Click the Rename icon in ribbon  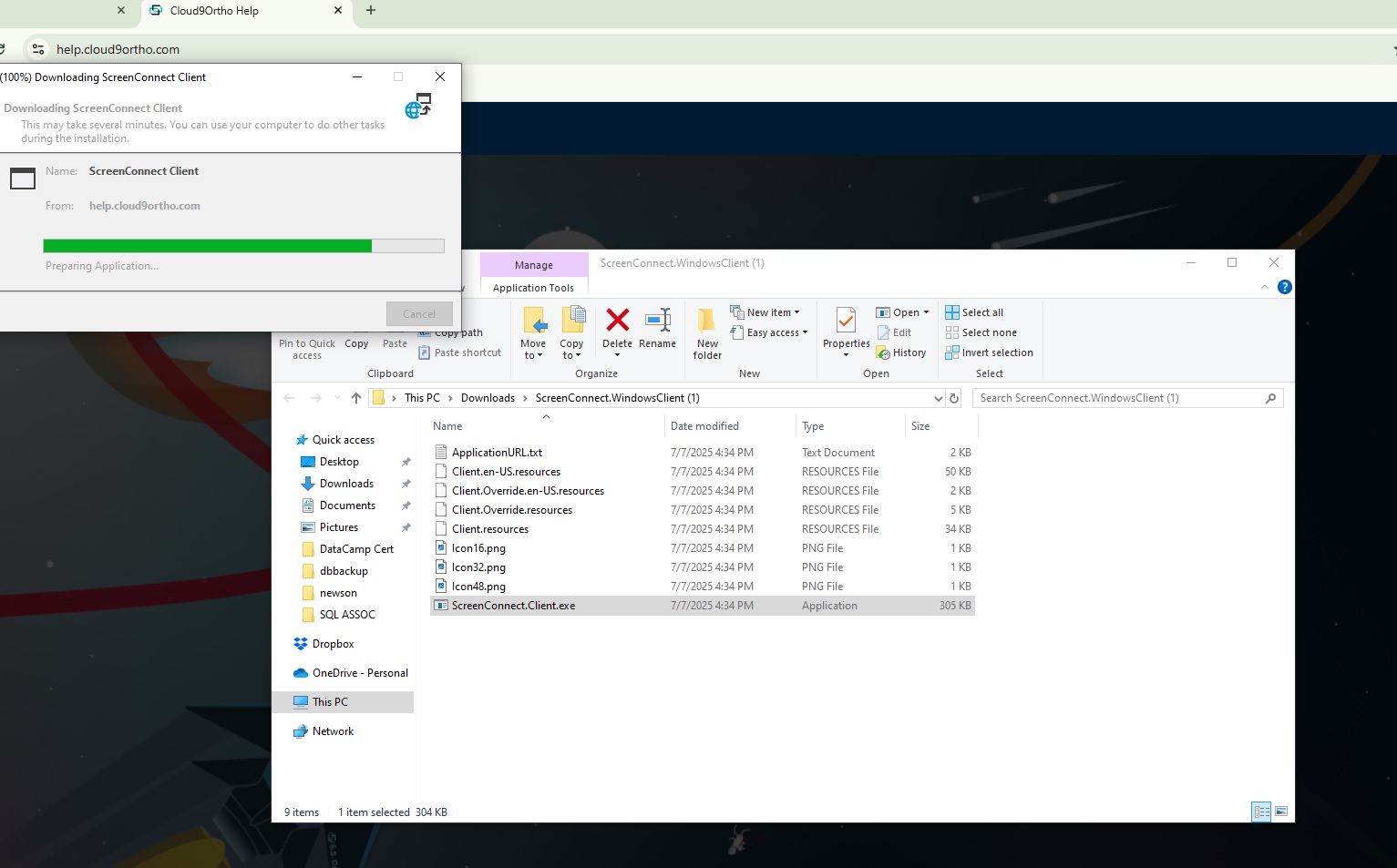tap(658, 320)
